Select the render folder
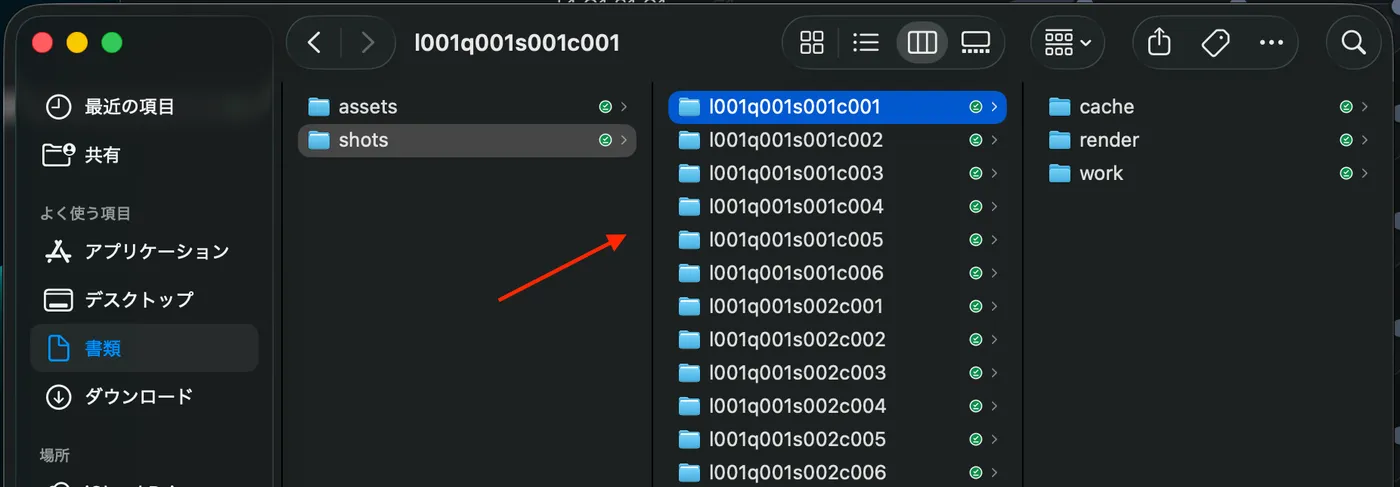The width and height of the screenshot is (1400, 487). (1208, 140)
